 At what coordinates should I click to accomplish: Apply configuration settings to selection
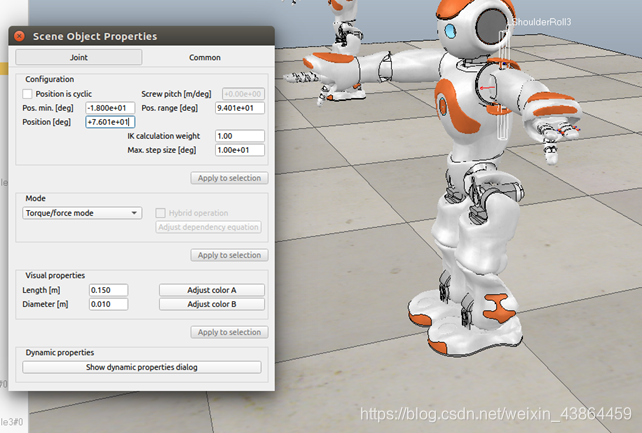pos(229,178)
